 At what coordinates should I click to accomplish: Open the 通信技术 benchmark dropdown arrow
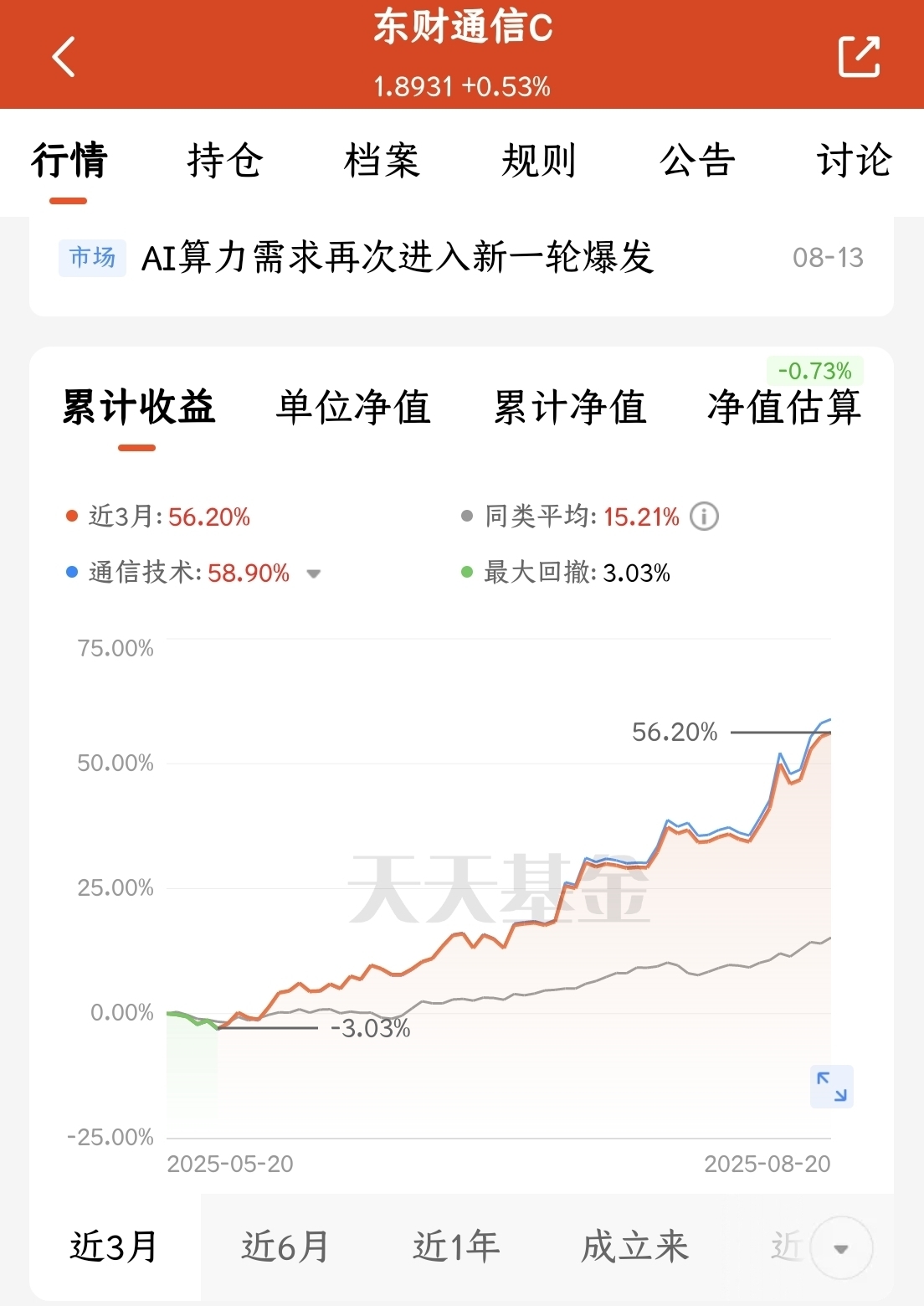(314, 574)
